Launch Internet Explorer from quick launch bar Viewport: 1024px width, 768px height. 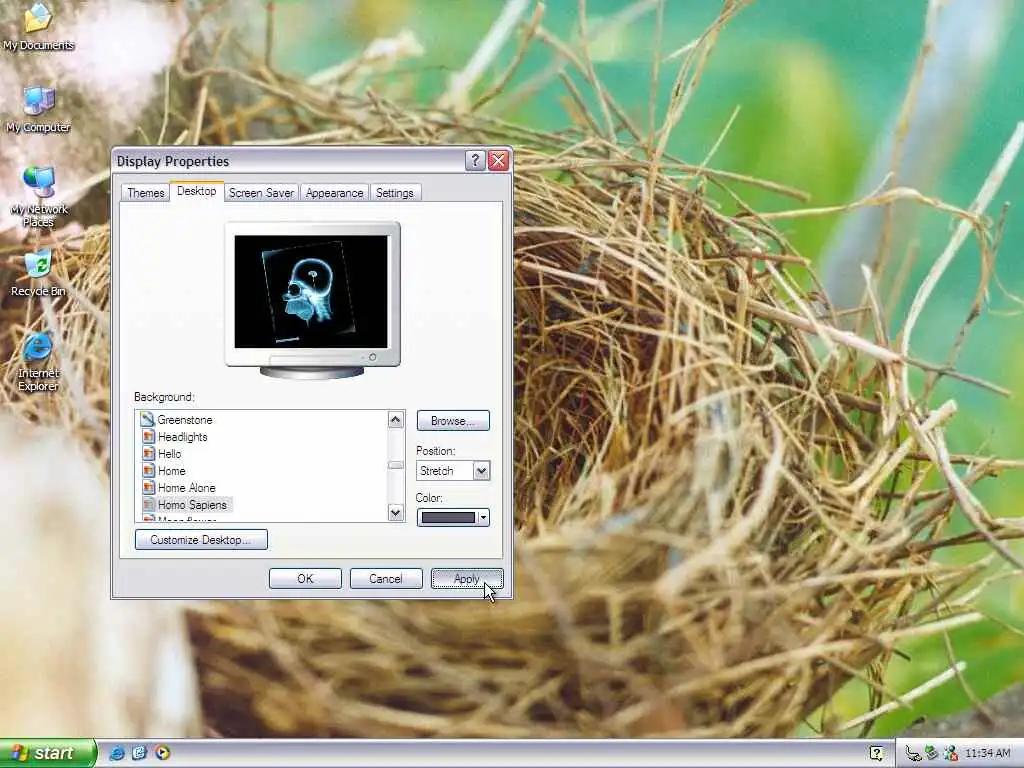point(117,753)
